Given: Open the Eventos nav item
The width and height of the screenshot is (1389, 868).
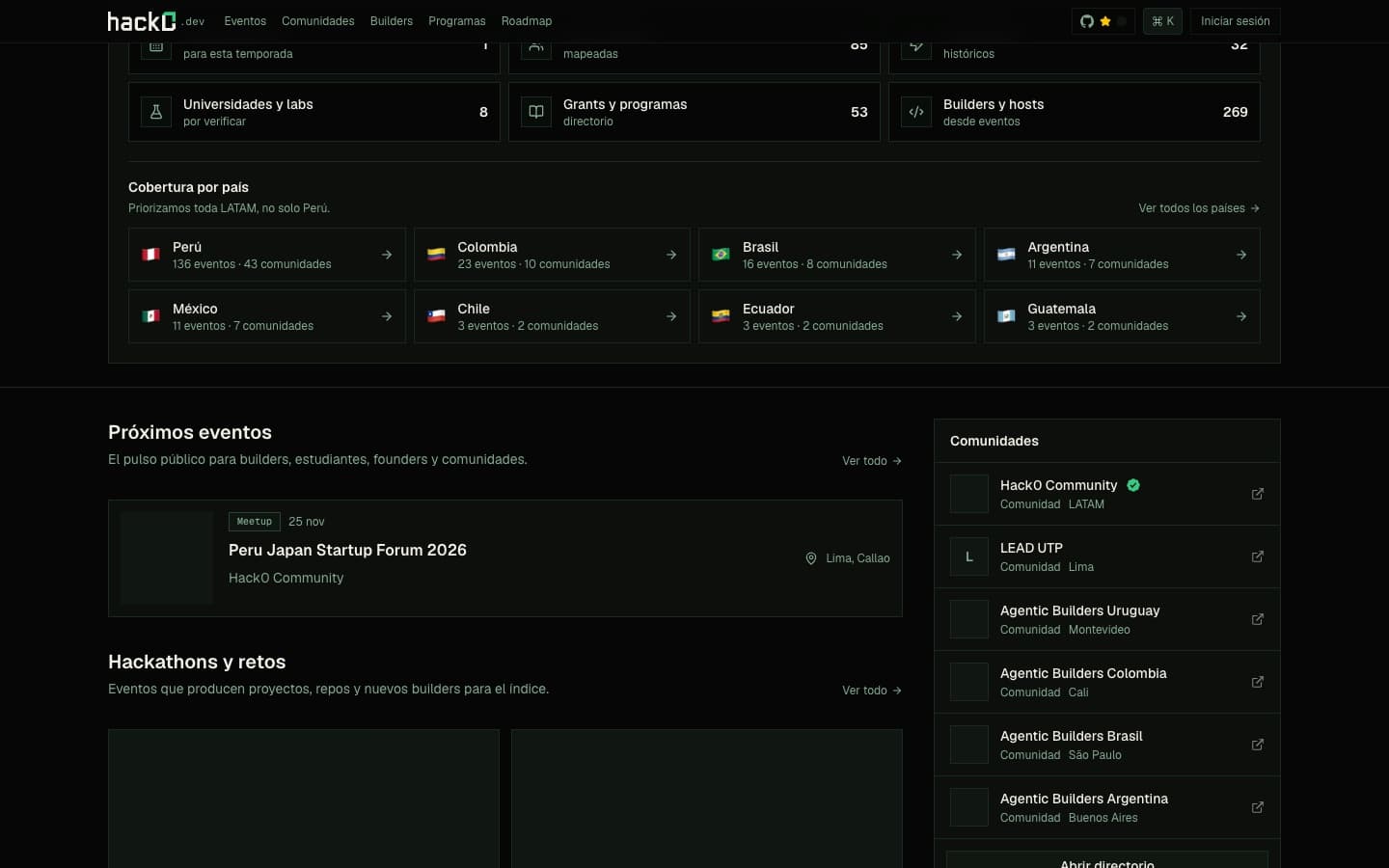Looking at the screenshot, I should (x=245, y=21).
